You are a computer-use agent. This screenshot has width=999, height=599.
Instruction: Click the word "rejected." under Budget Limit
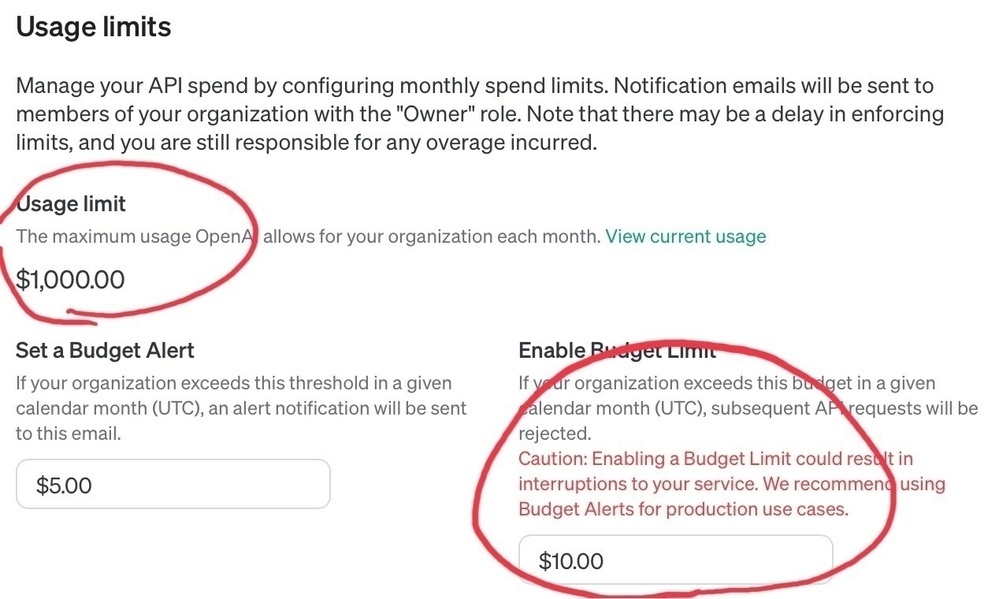[555, 433]
